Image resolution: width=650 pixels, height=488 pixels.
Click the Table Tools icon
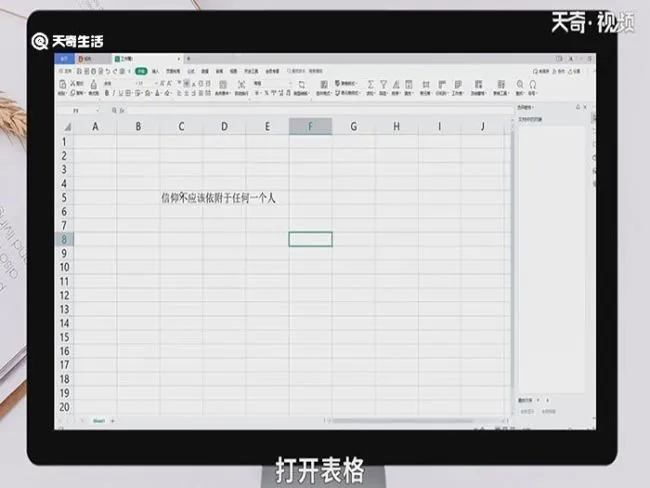tap(501, 85)
